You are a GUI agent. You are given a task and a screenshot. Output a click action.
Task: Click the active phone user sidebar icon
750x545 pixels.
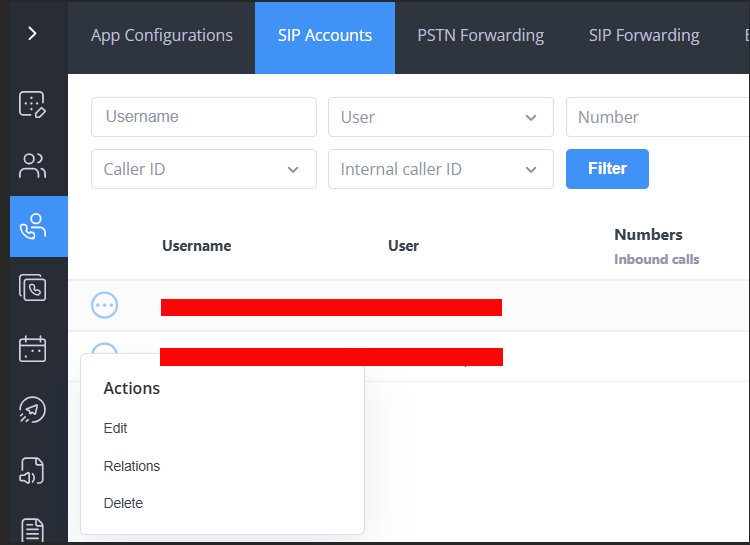click(33, 227)
